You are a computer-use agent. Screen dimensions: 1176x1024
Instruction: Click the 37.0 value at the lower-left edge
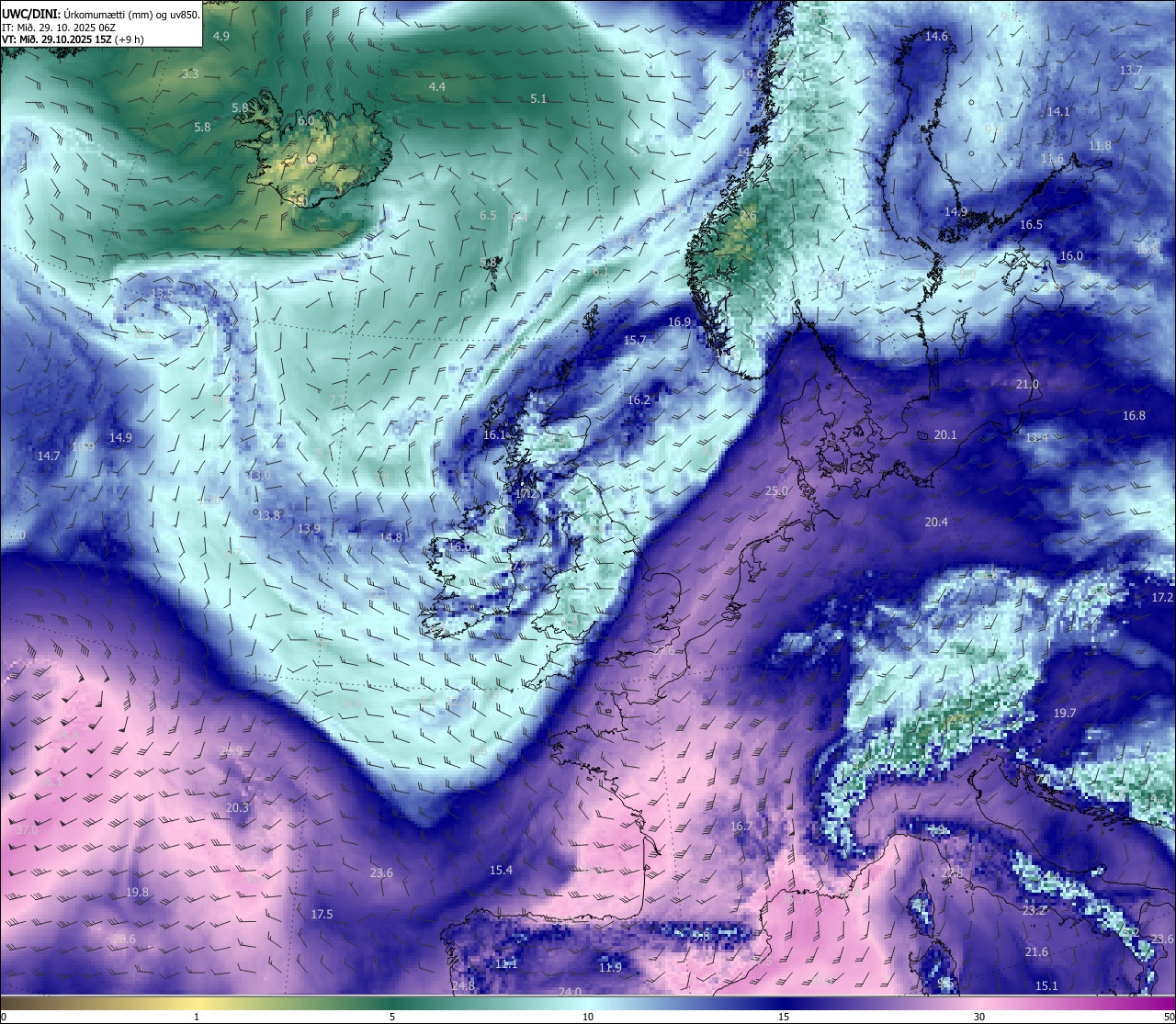click(27, 829)
